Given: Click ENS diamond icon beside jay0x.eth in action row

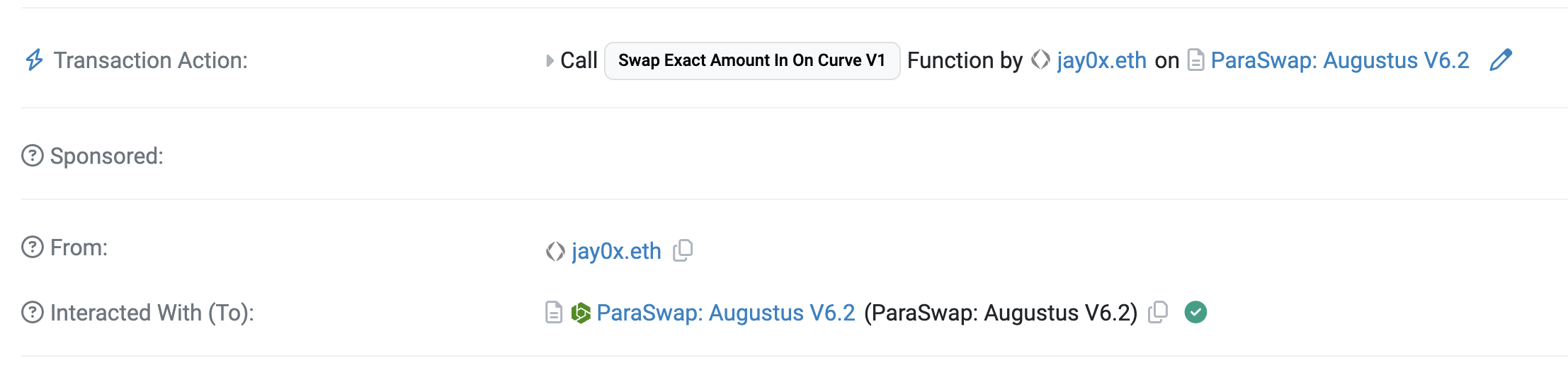Looking at the screenshot, I should [x=1040, y=60].
